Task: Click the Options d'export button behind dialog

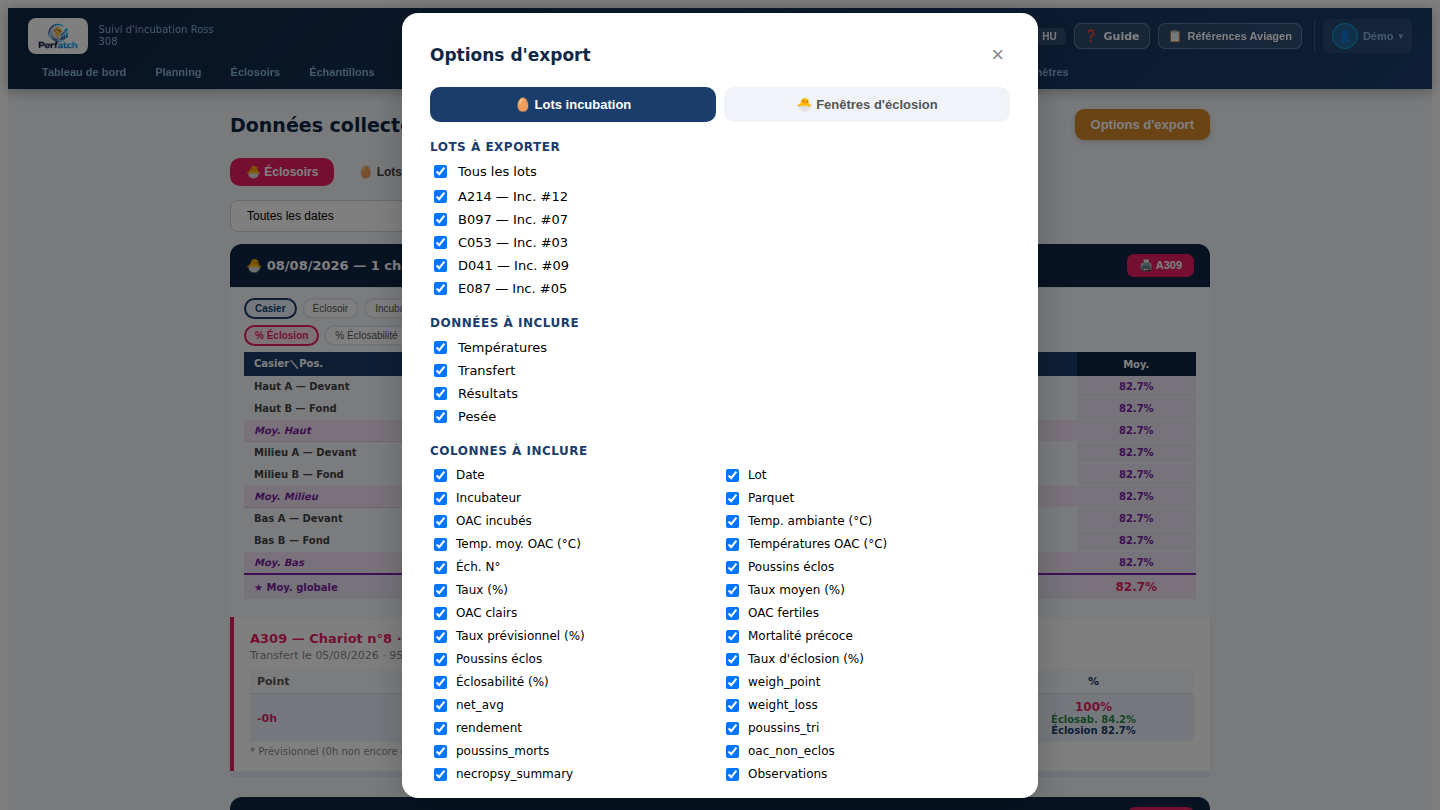Action: 1142,125
